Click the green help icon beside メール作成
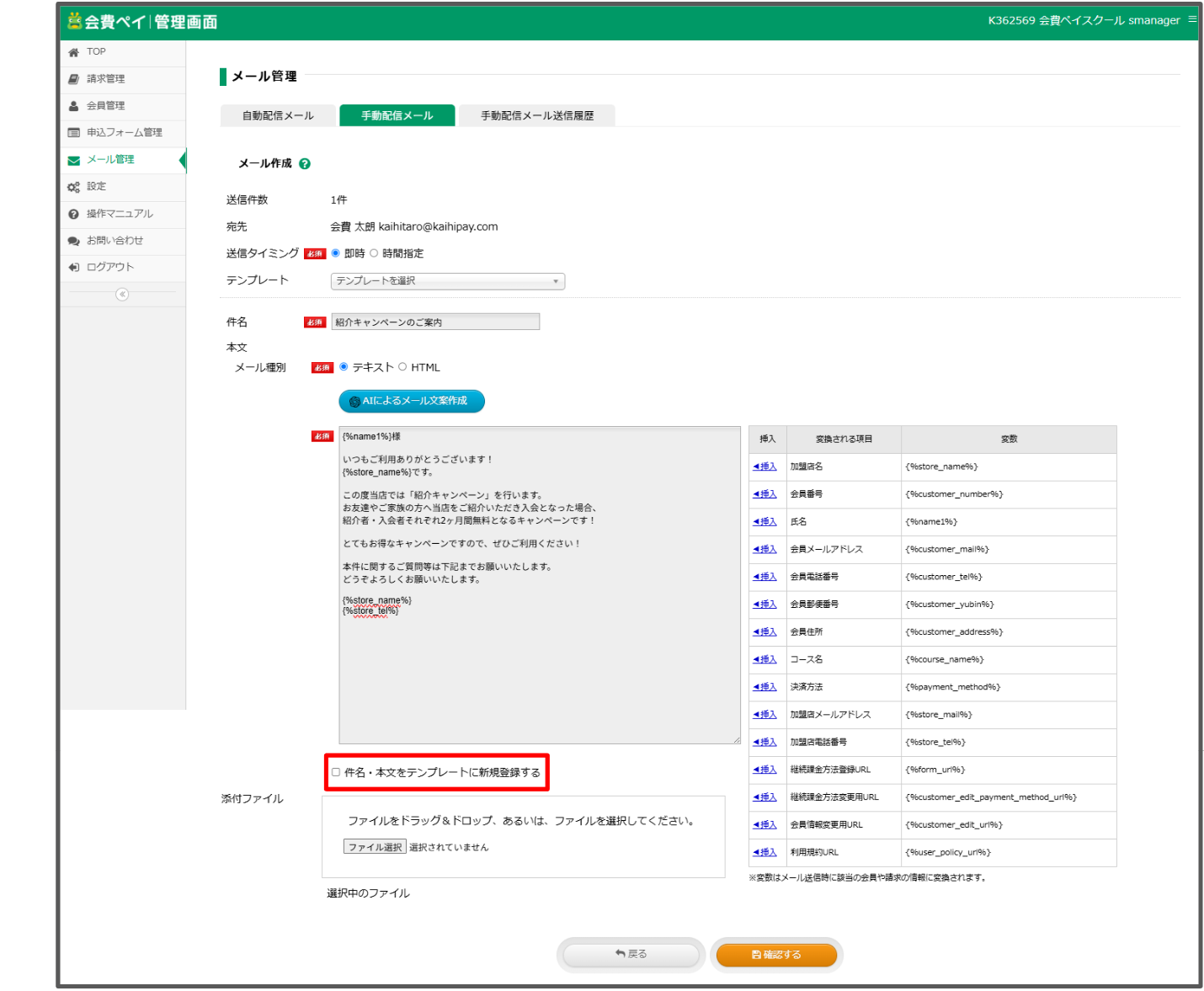The width and height of the screenshot is (1204, 991). click(x=305, y=164)
